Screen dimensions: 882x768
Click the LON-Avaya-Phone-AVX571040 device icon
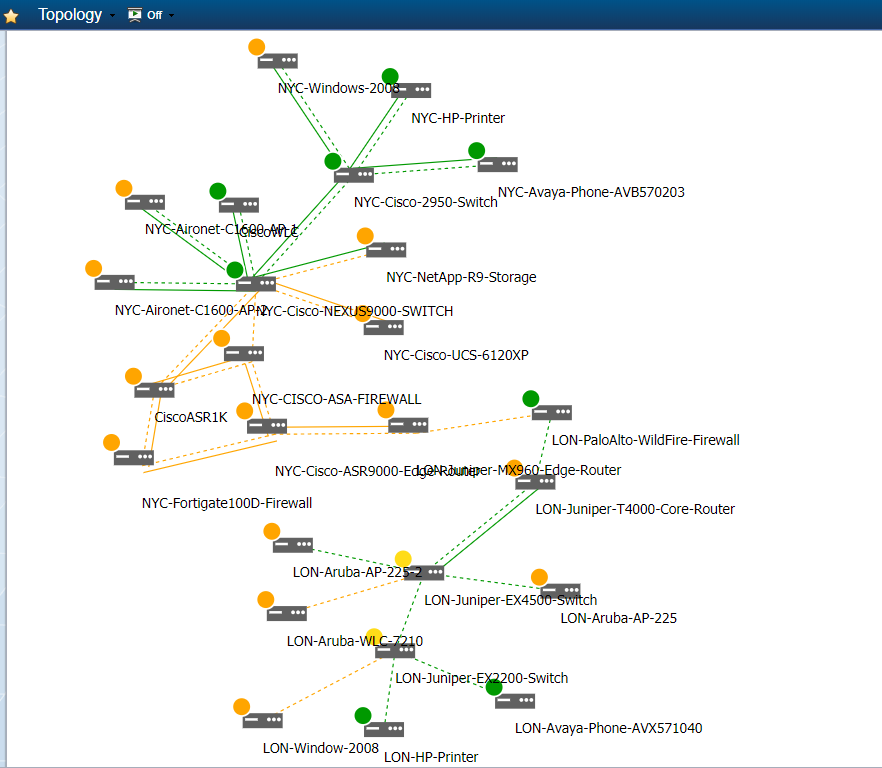[515, 701]
